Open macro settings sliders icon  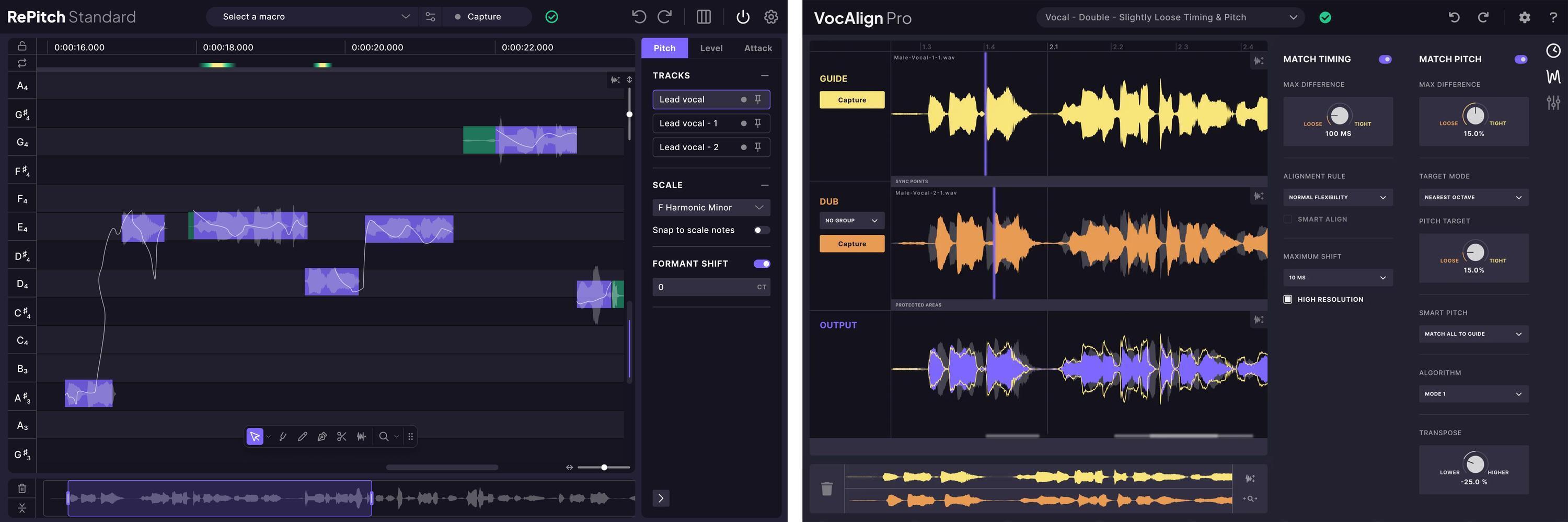click(430, 16)
